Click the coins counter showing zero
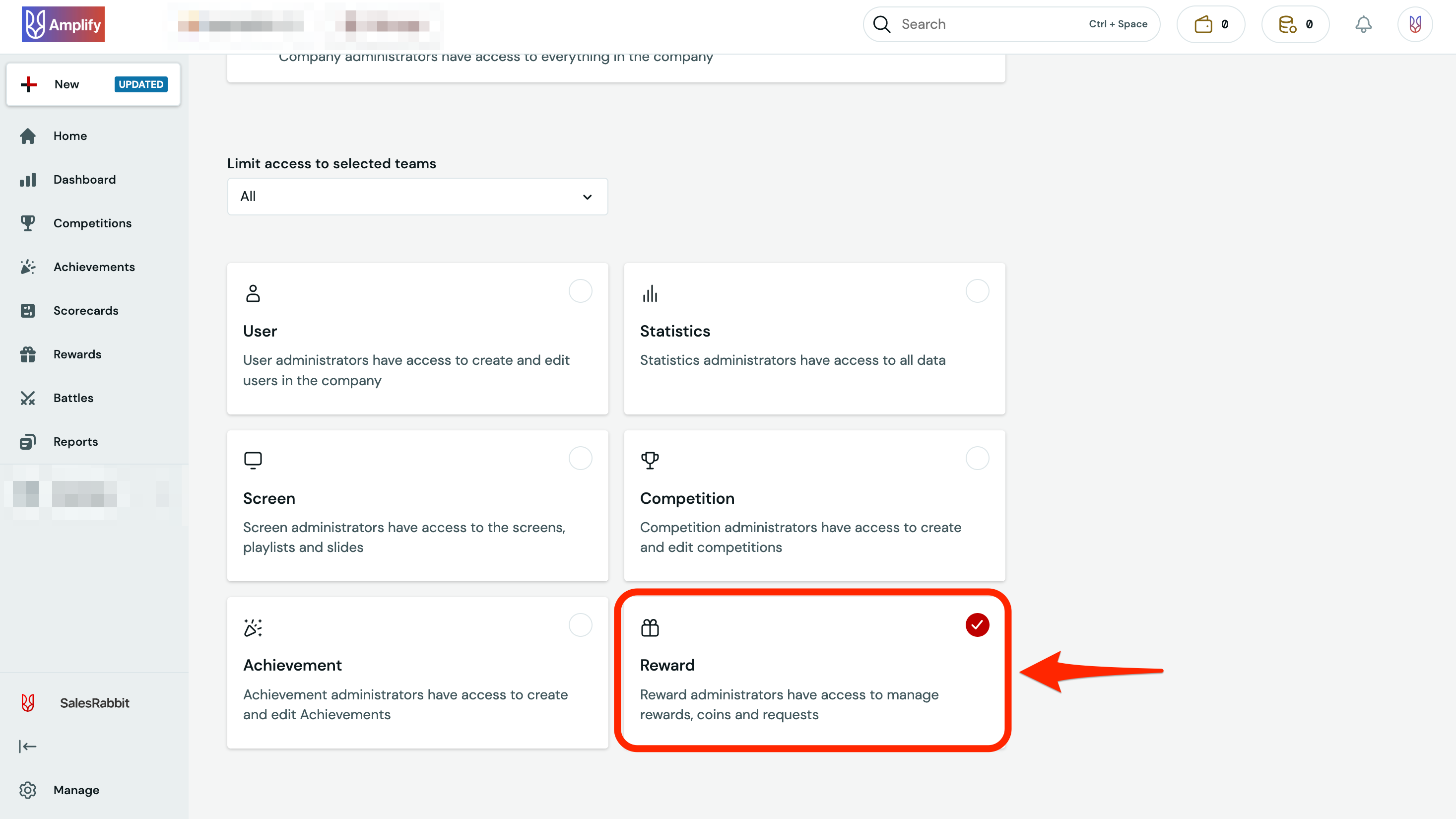 coord(1296,24)
